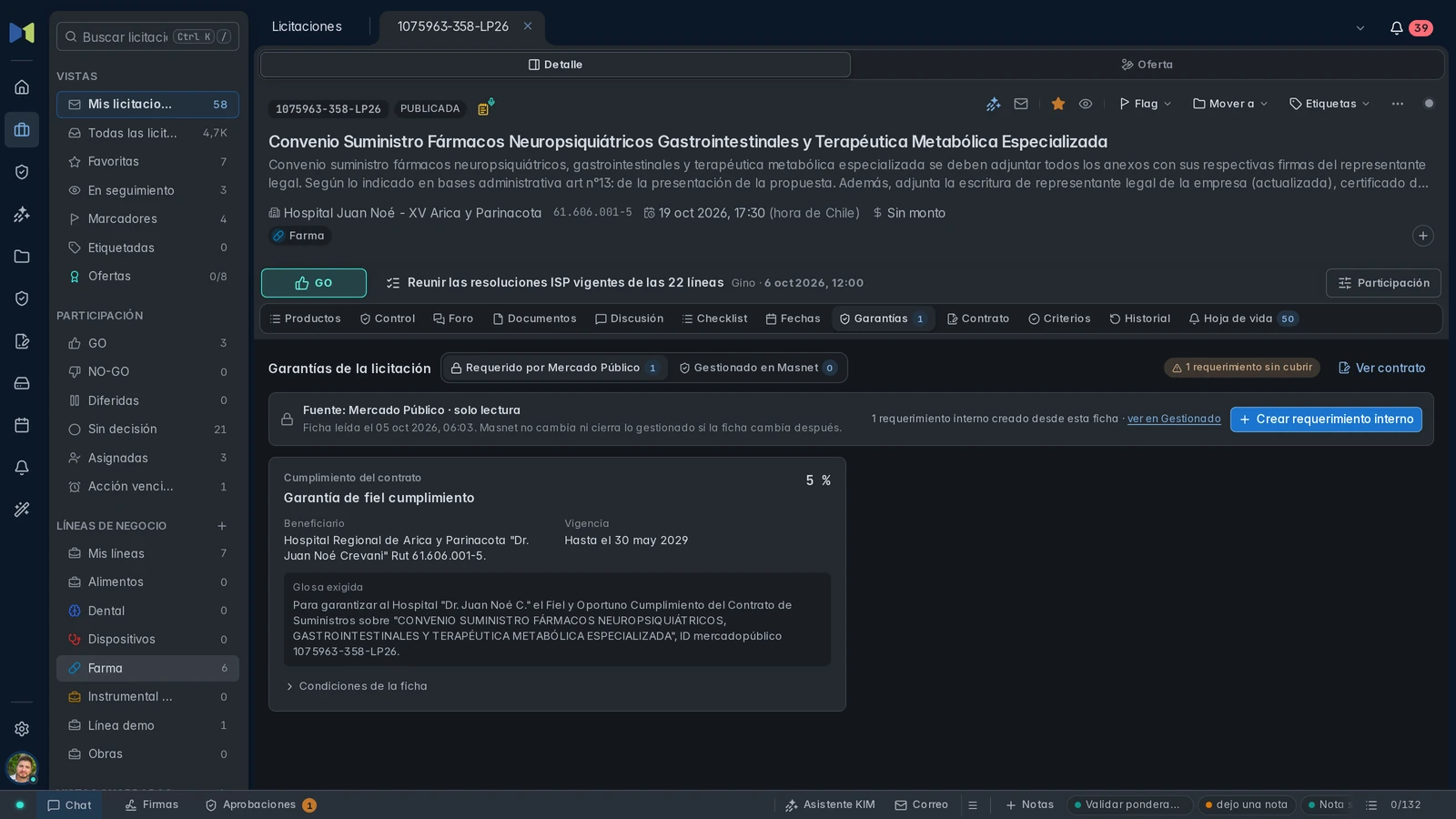This screenshot has width=1456, height=819.
Task: Click the Buscar licitación search field
Action: [x=147, y=36]
